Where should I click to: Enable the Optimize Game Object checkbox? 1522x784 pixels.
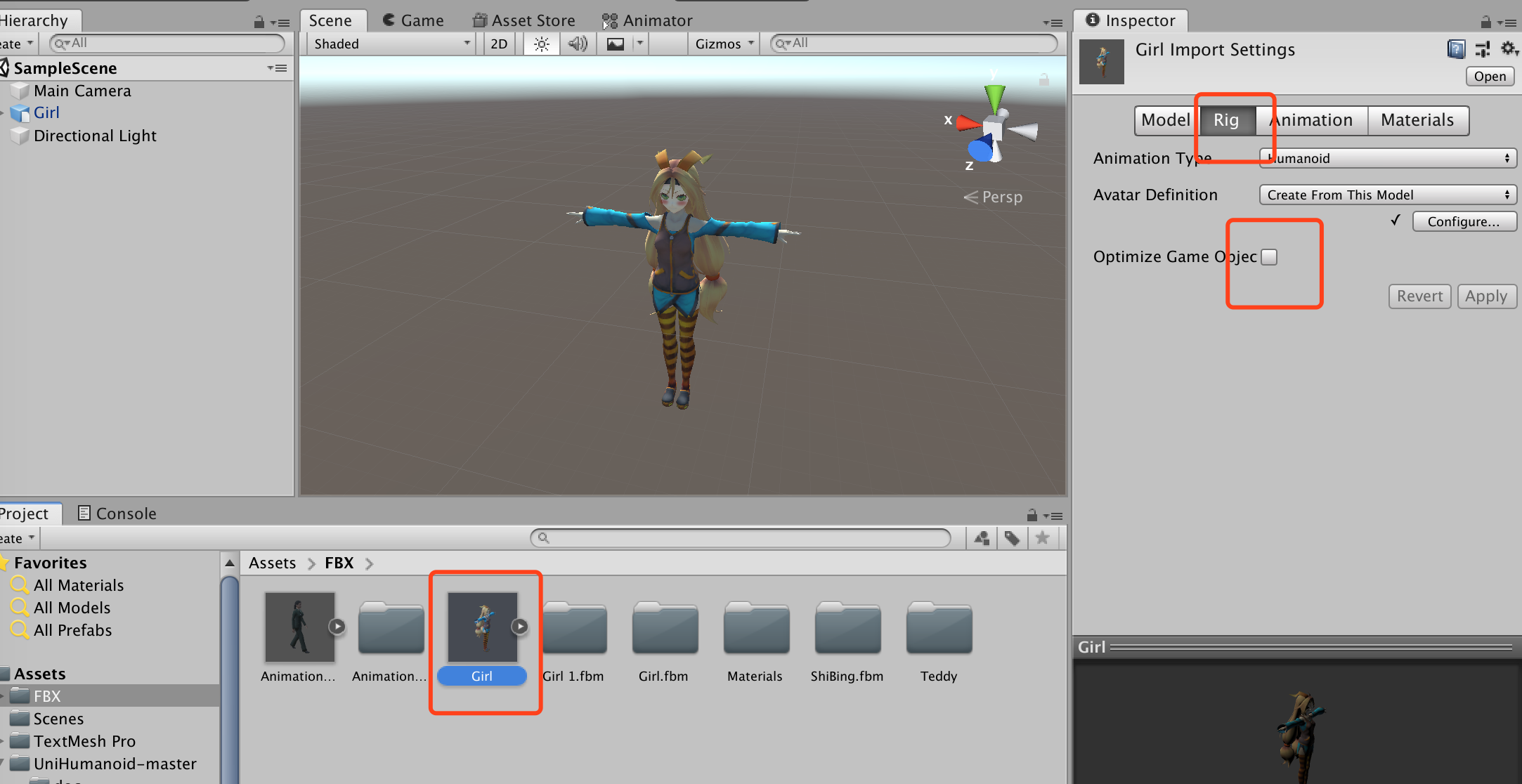[1268, 257]
